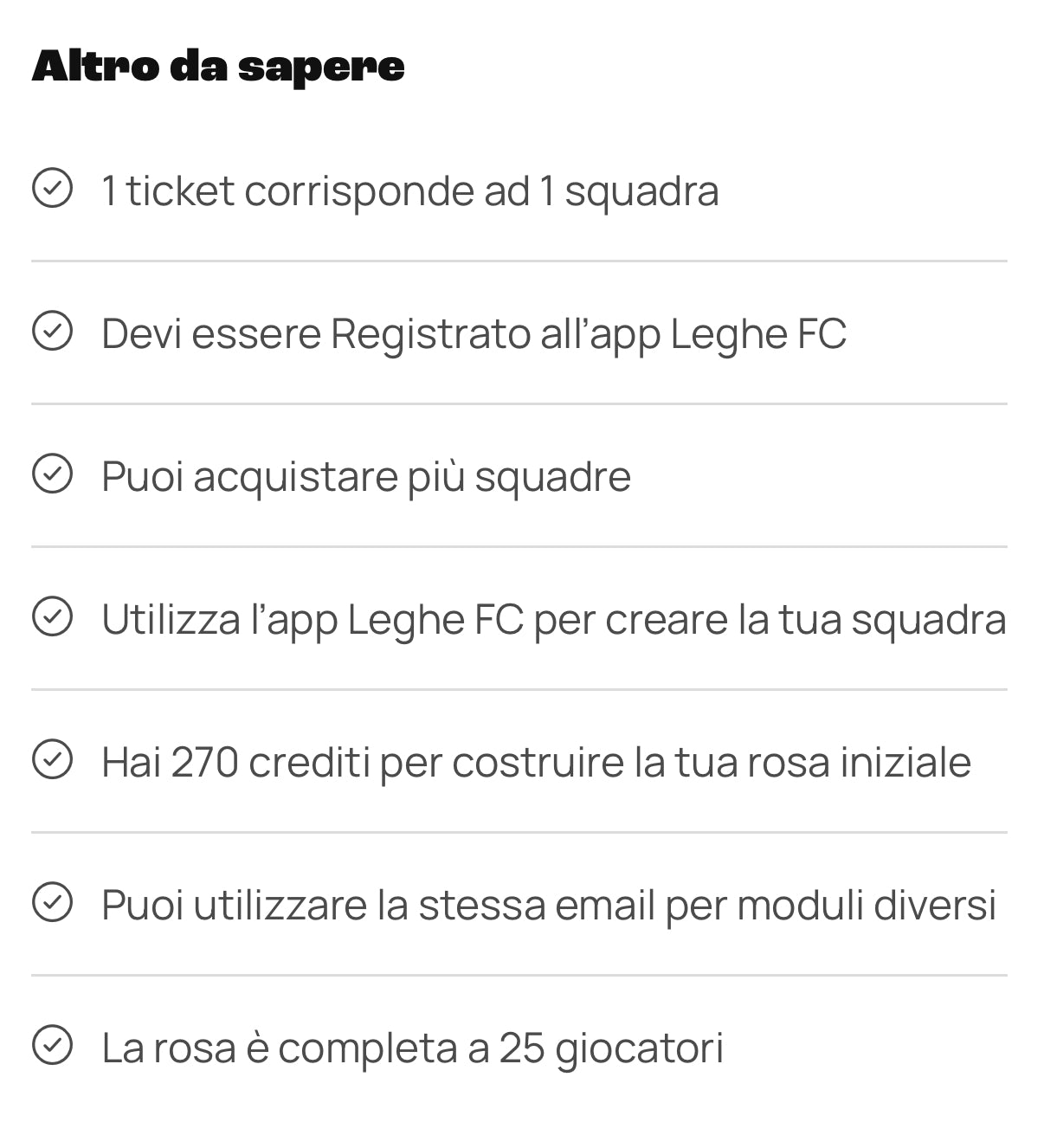Click the 'Puoi acquistare più squadre' text
Image resolution: width=1044 pixels, height=1148 pixels.
(x=366, y=477)
